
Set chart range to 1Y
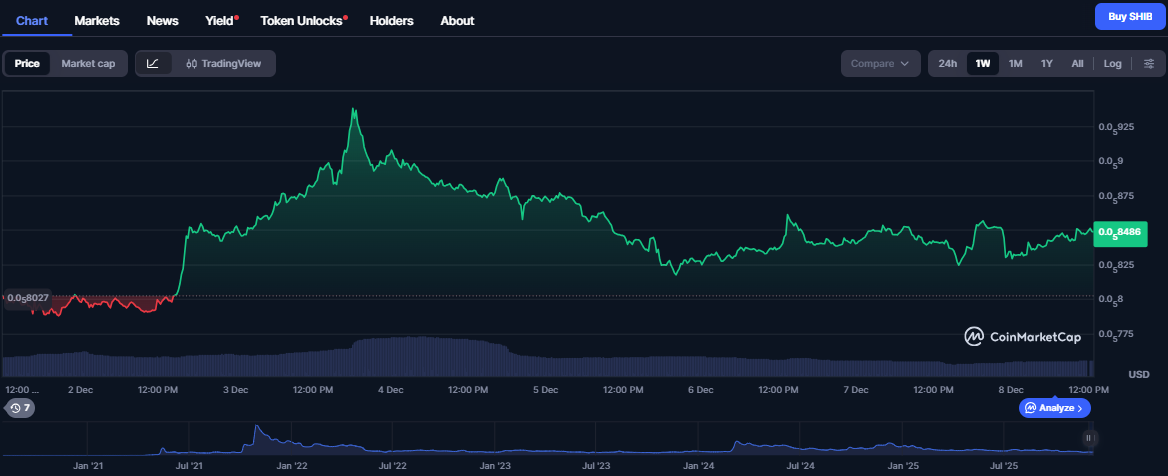[x=1046, y=64]
